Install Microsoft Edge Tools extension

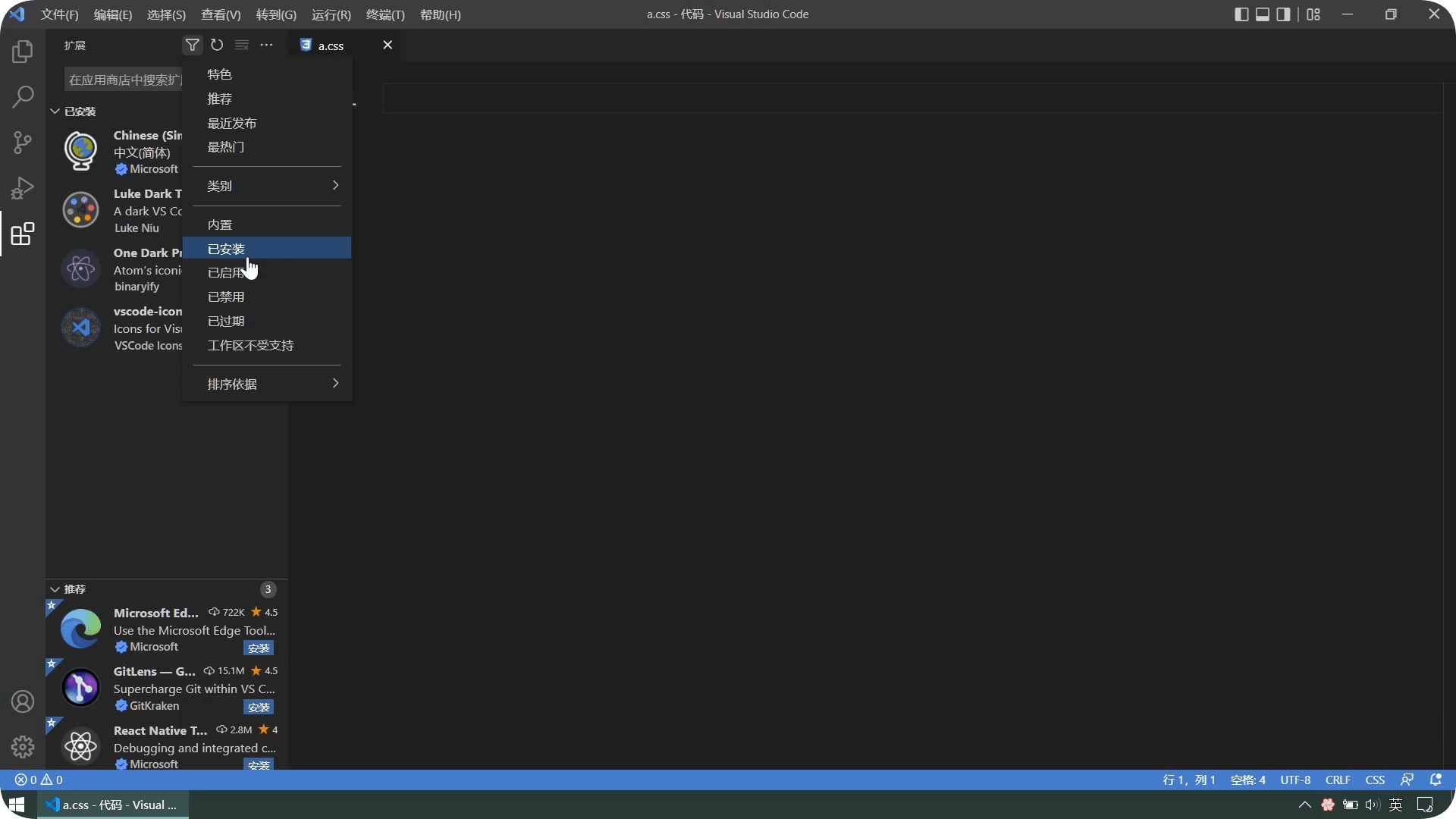click(259, 648)
